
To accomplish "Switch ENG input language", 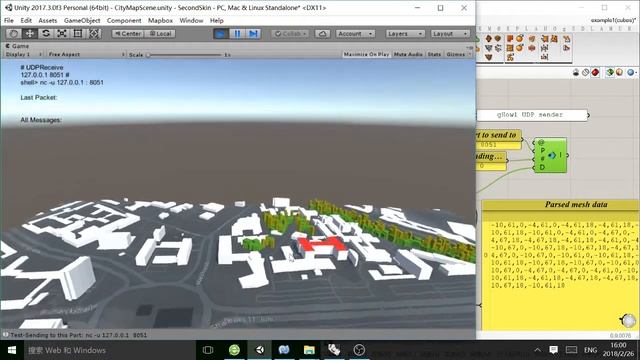I will click(590, 350).
